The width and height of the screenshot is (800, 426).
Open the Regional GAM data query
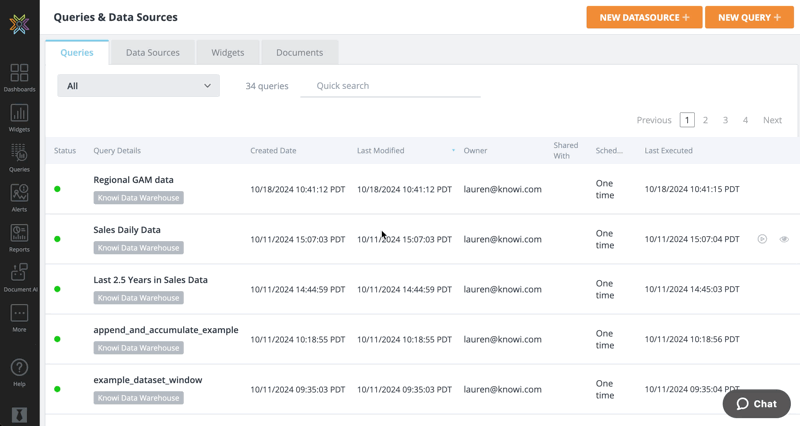(x=133, y=180)
